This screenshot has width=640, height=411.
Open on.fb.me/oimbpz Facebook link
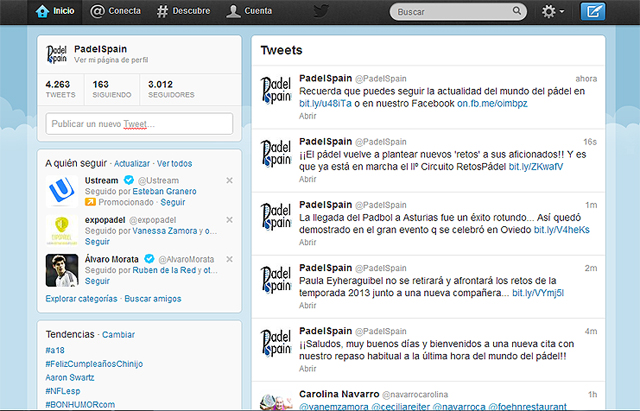492,104
